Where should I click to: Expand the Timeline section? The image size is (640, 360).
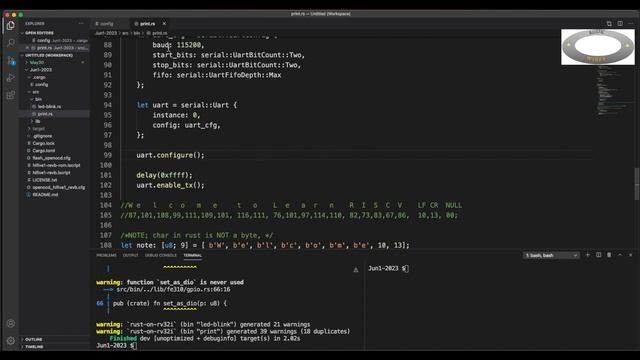coord(34,347)
